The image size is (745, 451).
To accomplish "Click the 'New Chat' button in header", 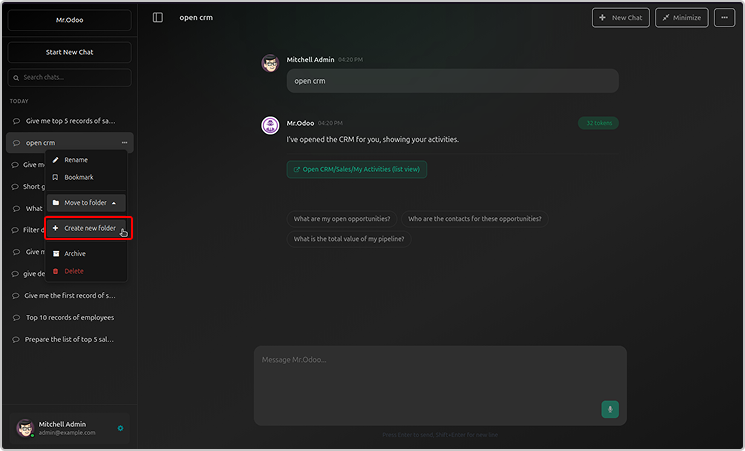I will [x=620, y=18].
